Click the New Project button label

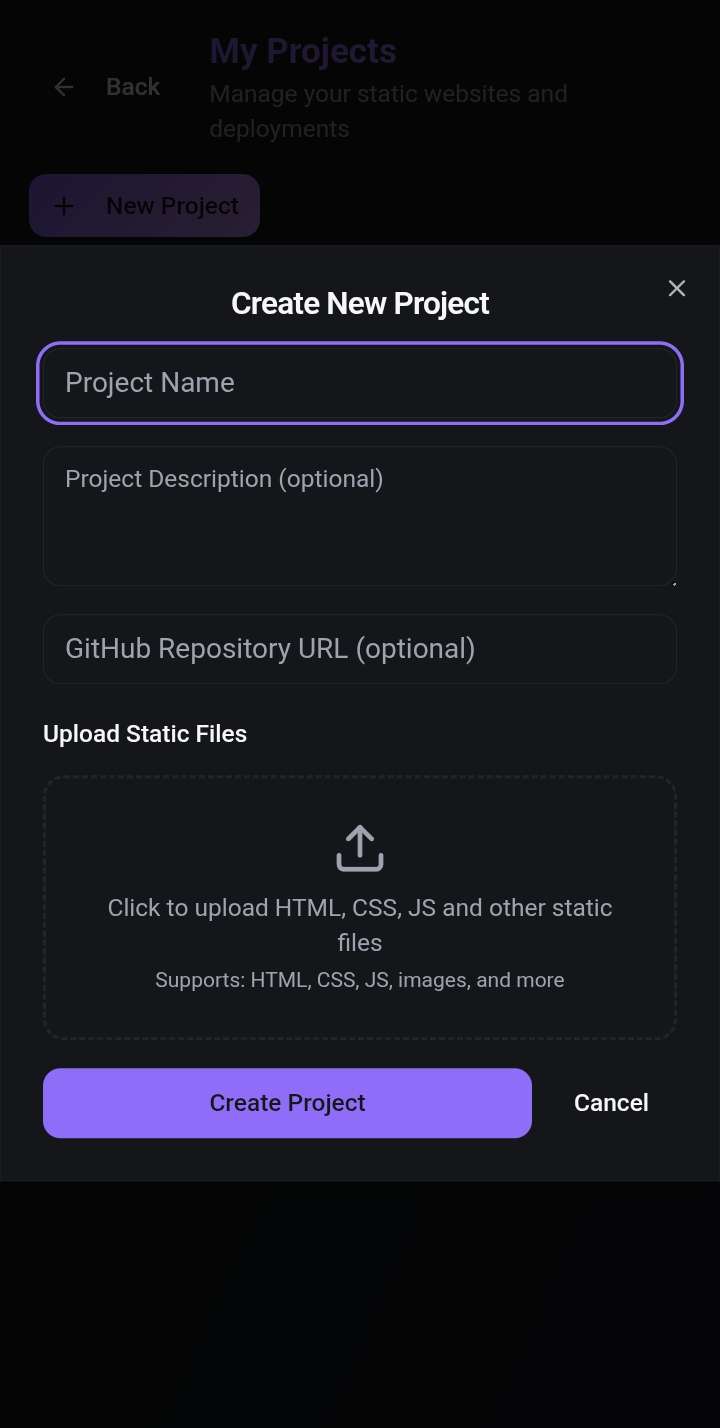(172, 206)
